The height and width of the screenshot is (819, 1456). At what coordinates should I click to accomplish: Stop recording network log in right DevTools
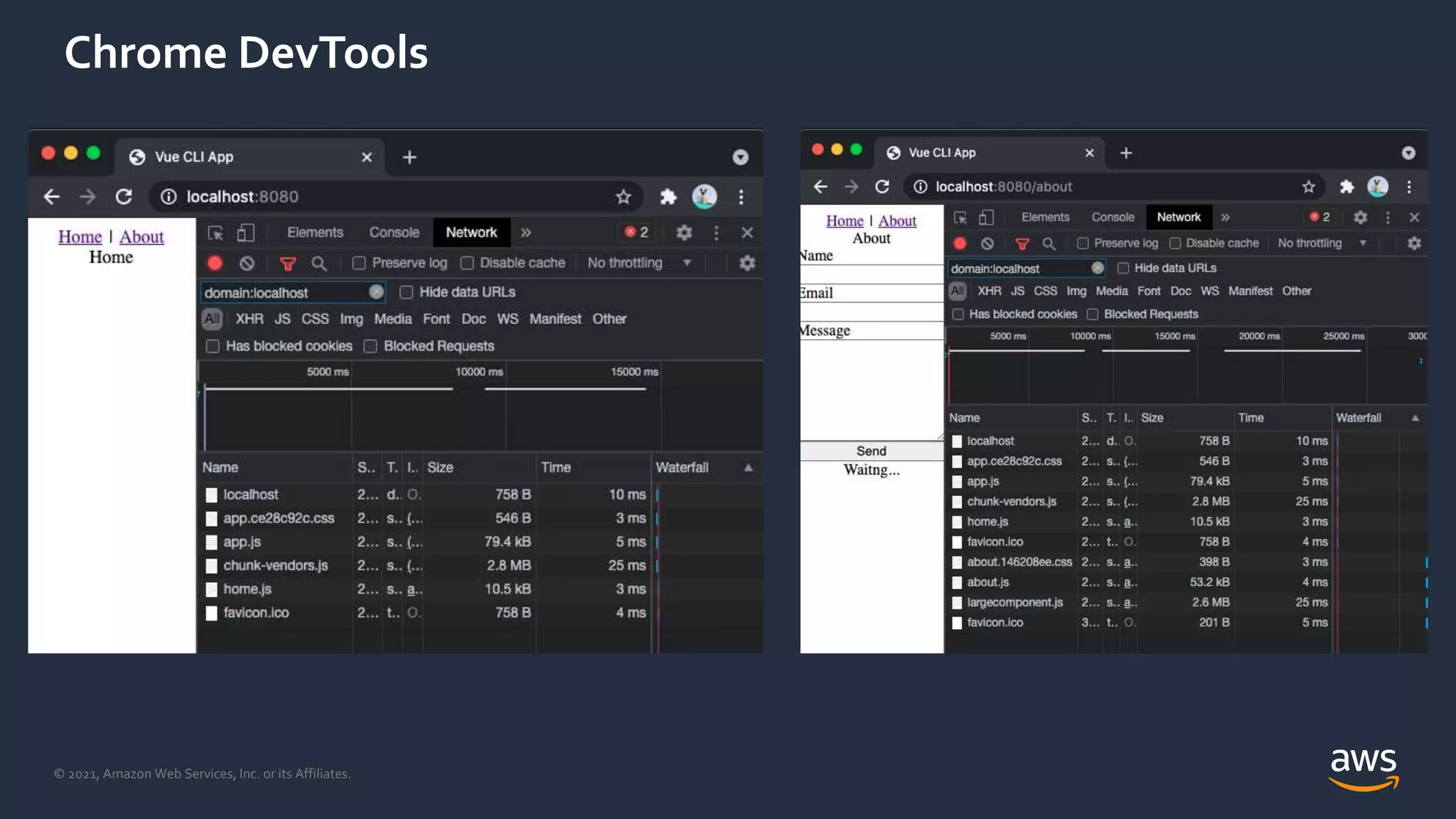pyautogui.click(x=960, y=243)
